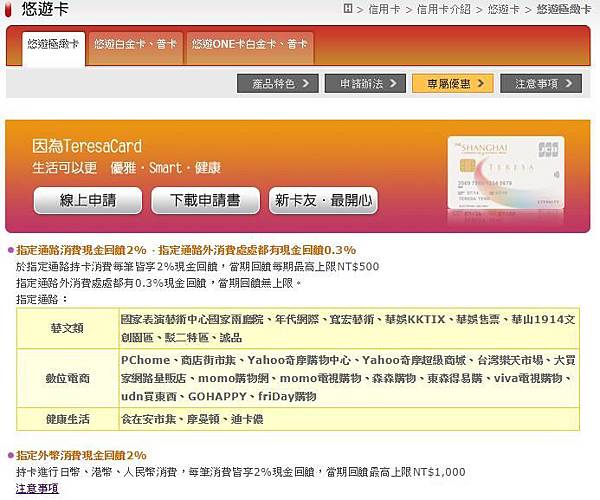Image resolution: width=600 pixels, height=500 pixels.
Task: Switch to the 悠遊ONE卡白金卡、普卡 tab
Action: tap(249, 48)
